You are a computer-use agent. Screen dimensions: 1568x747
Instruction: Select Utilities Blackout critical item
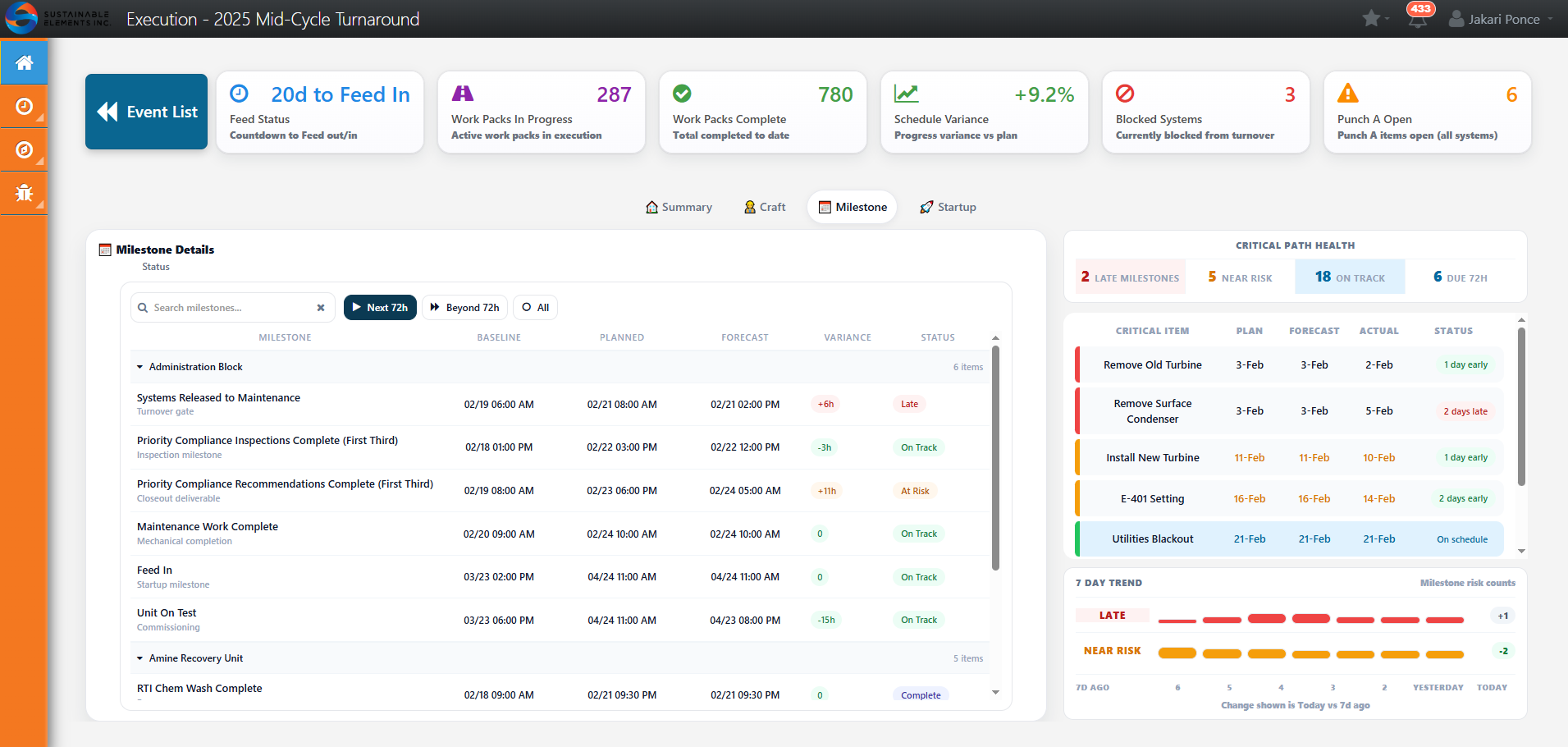point(1289,538)
